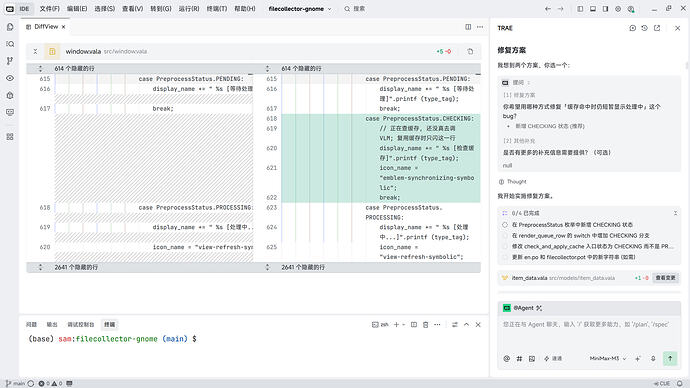Expand the 614 hidden lines above
690x388 pixels.
point(40,69)
